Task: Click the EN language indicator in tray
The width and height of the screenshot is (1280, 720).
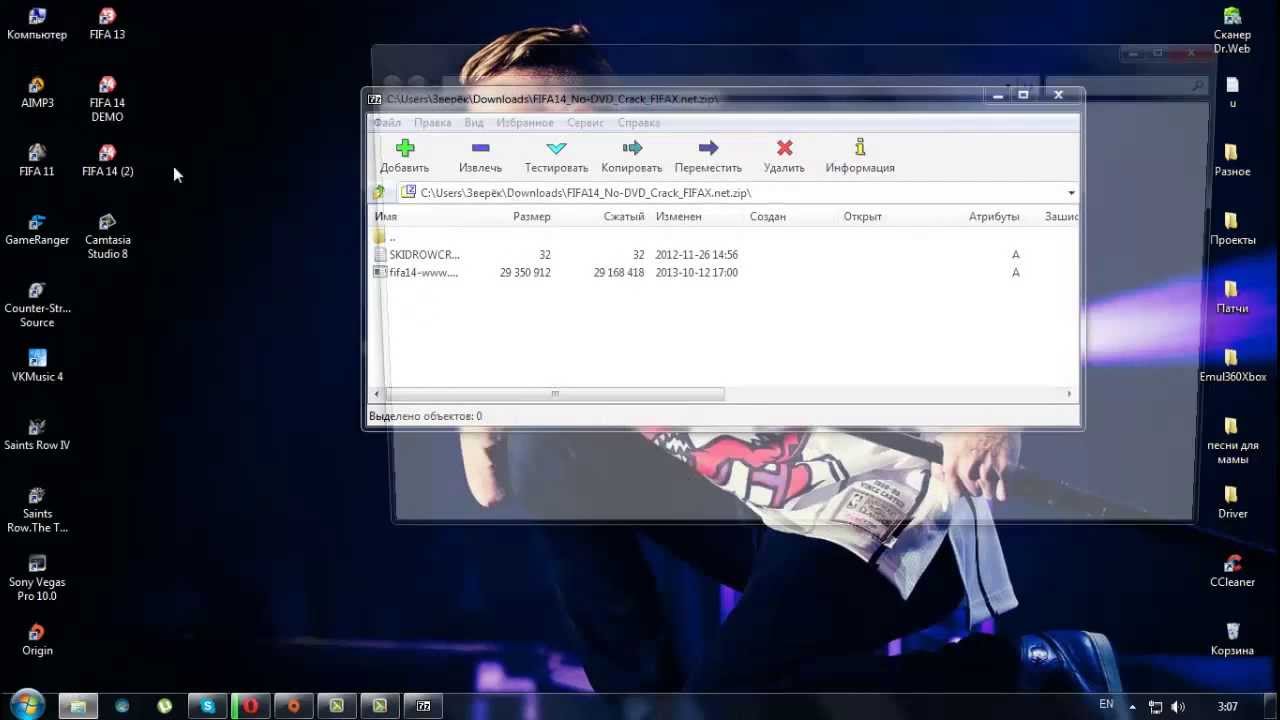Action: [1106, 704]
